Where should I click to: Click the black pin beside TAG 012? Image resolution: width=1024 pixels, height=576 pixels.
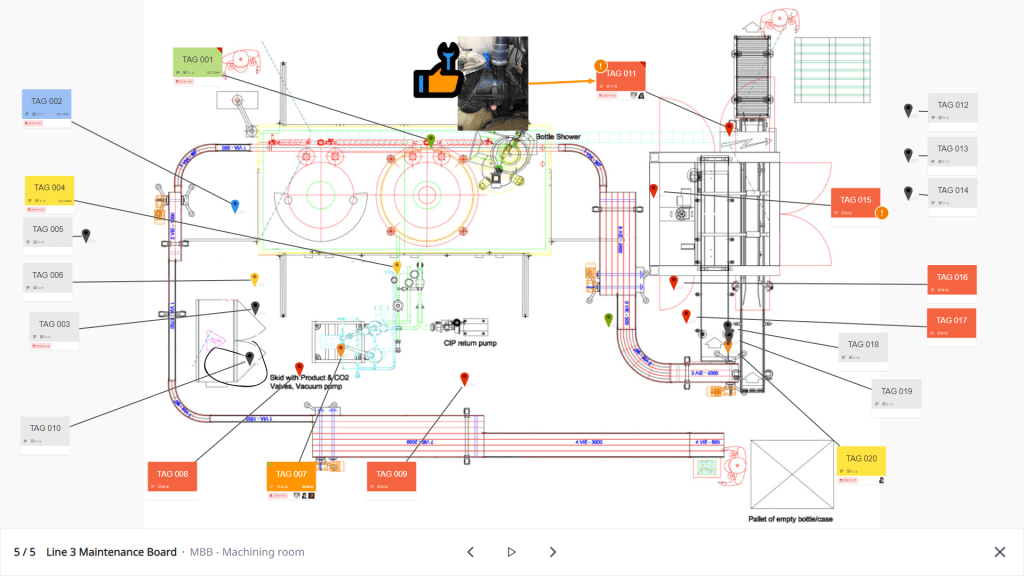[908, 110]
